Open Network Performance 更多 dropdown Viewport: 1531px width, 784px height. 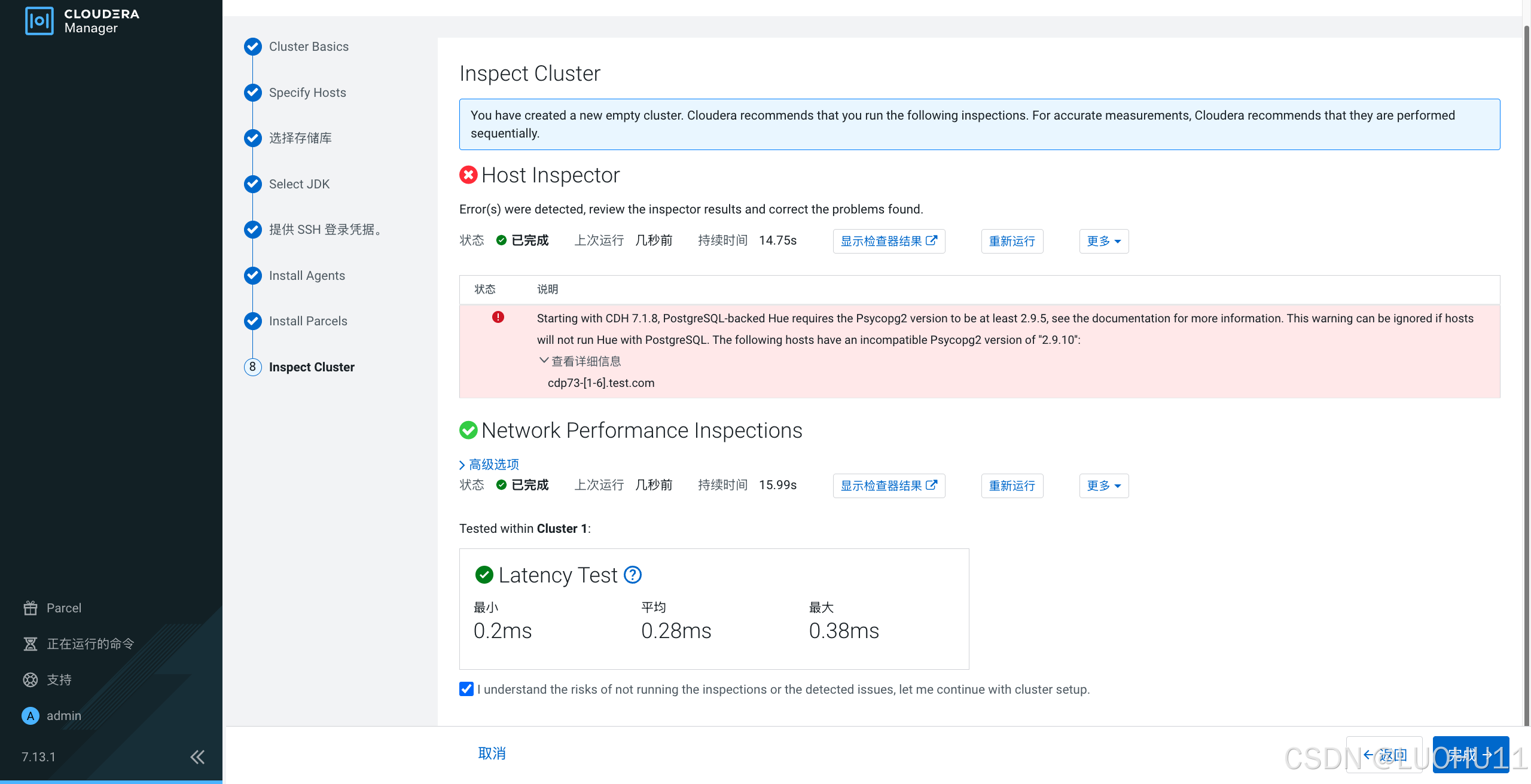[1103, 486]
